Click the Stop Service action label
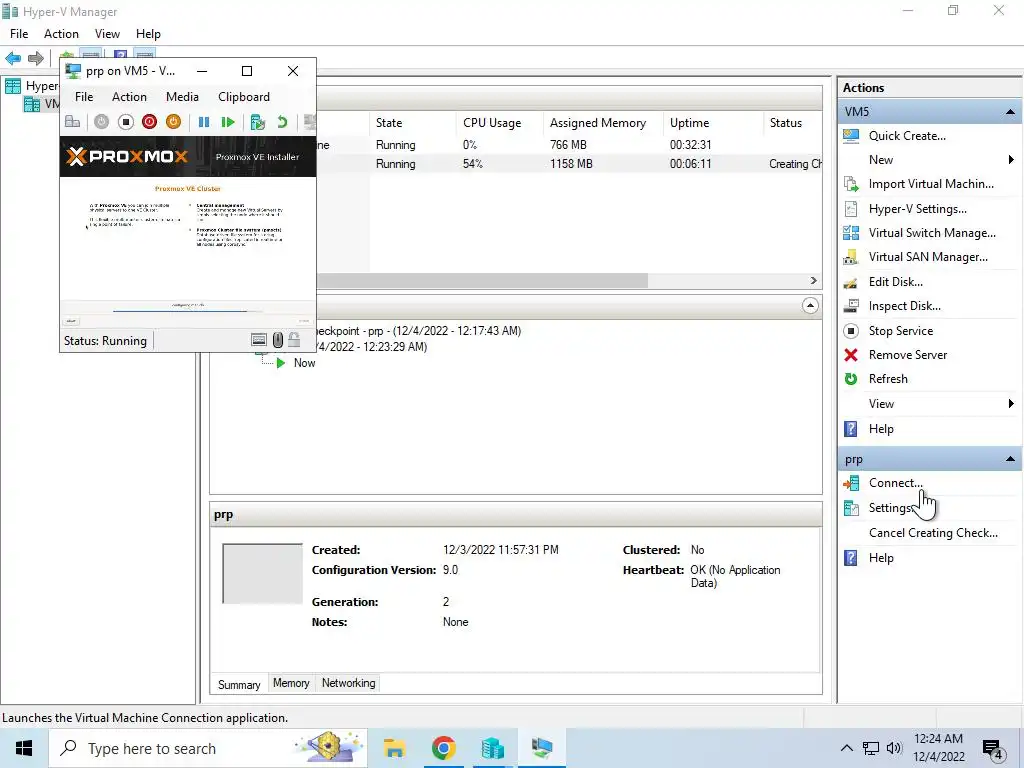This screenshot has height=768, width=1024. [901, 331]
